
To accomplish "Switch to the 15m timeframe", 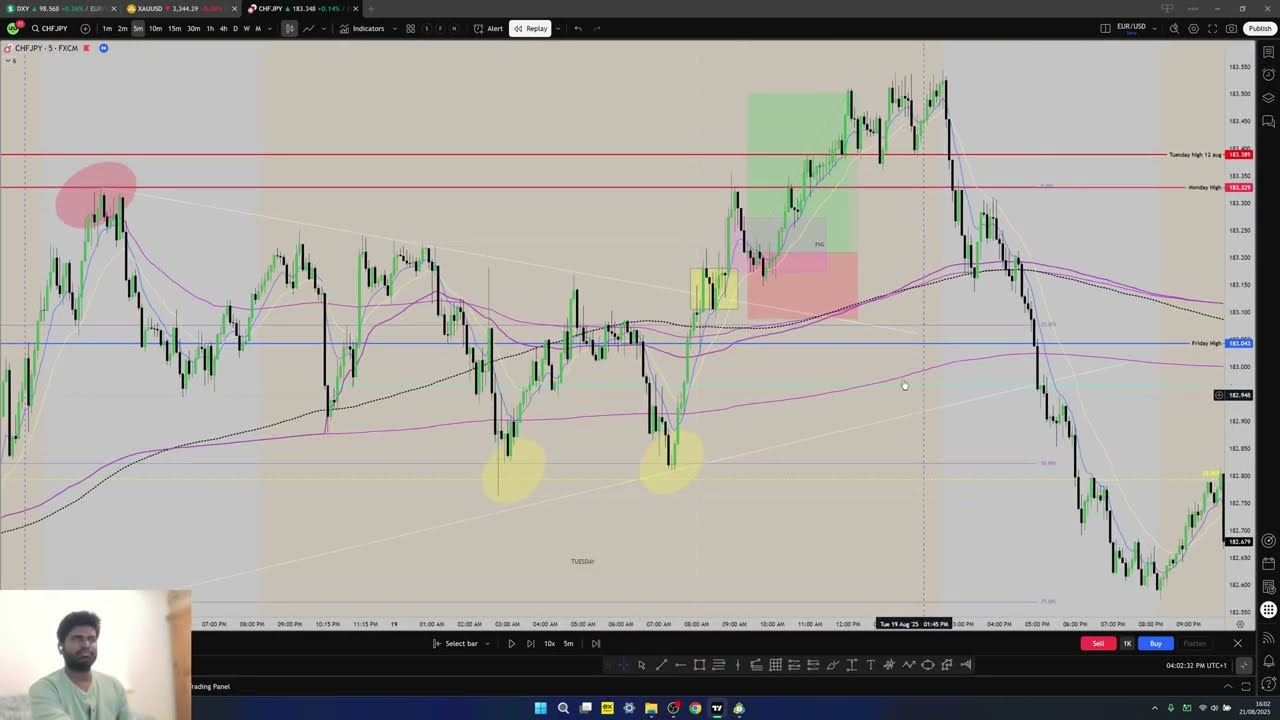I will point(174,28).
